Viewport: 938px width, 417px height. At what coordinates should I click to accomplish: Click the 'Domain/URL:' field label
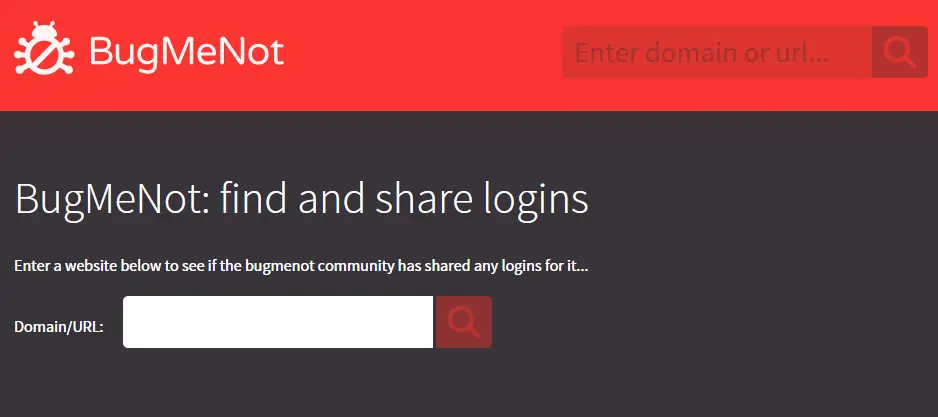pyautogui.click(x=59, y=327)
